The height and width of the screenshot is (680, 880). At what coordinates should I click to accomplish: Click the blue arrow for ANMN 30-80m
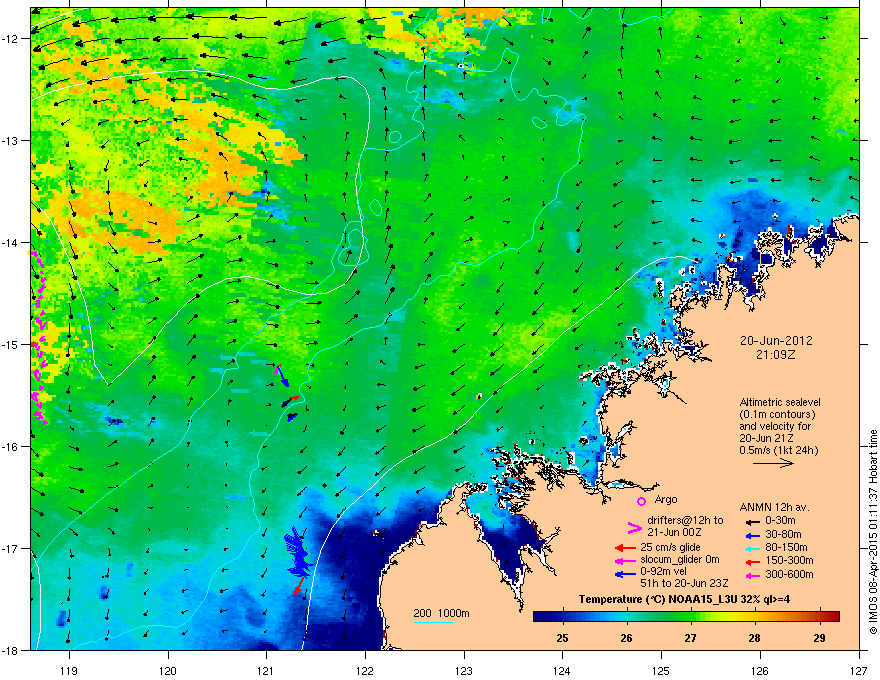751,535
